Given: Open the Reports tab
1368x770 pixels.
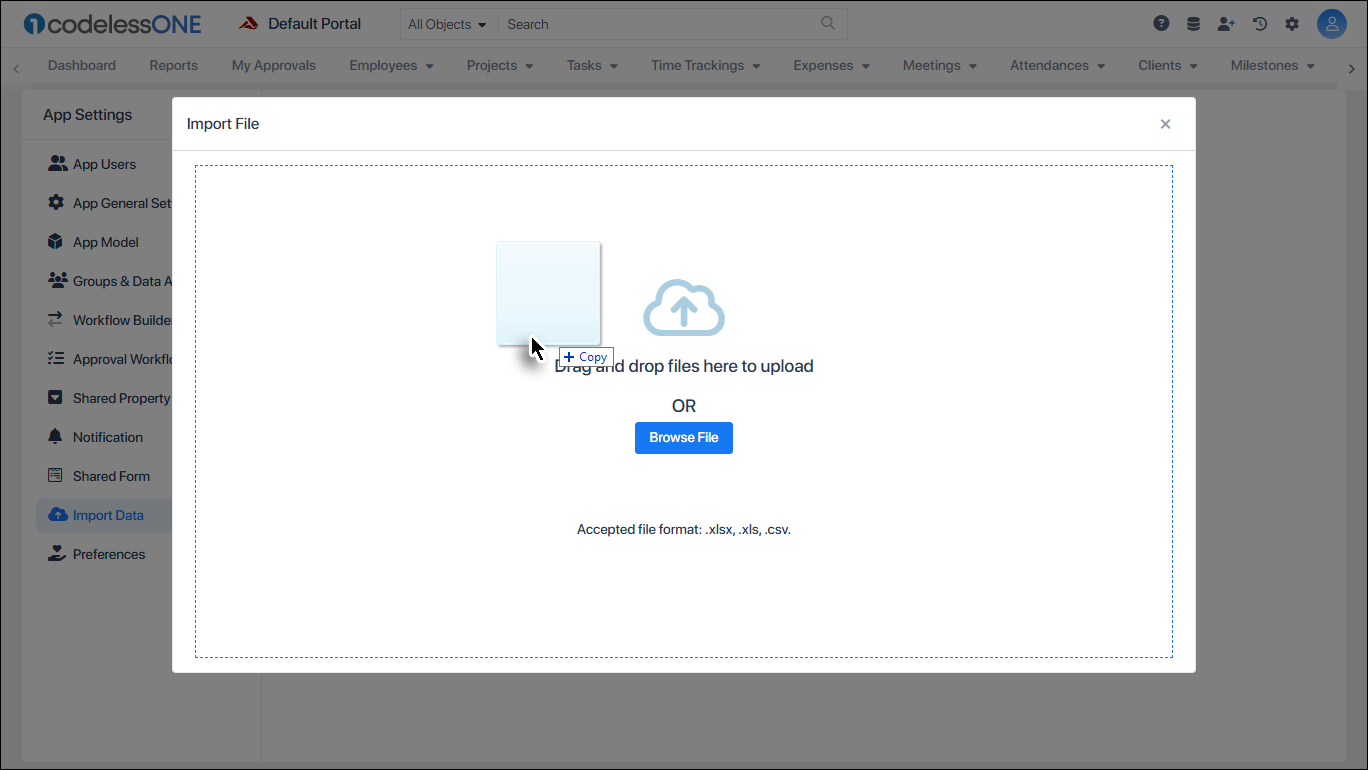Looking at the screenshot, I should 174,66.
